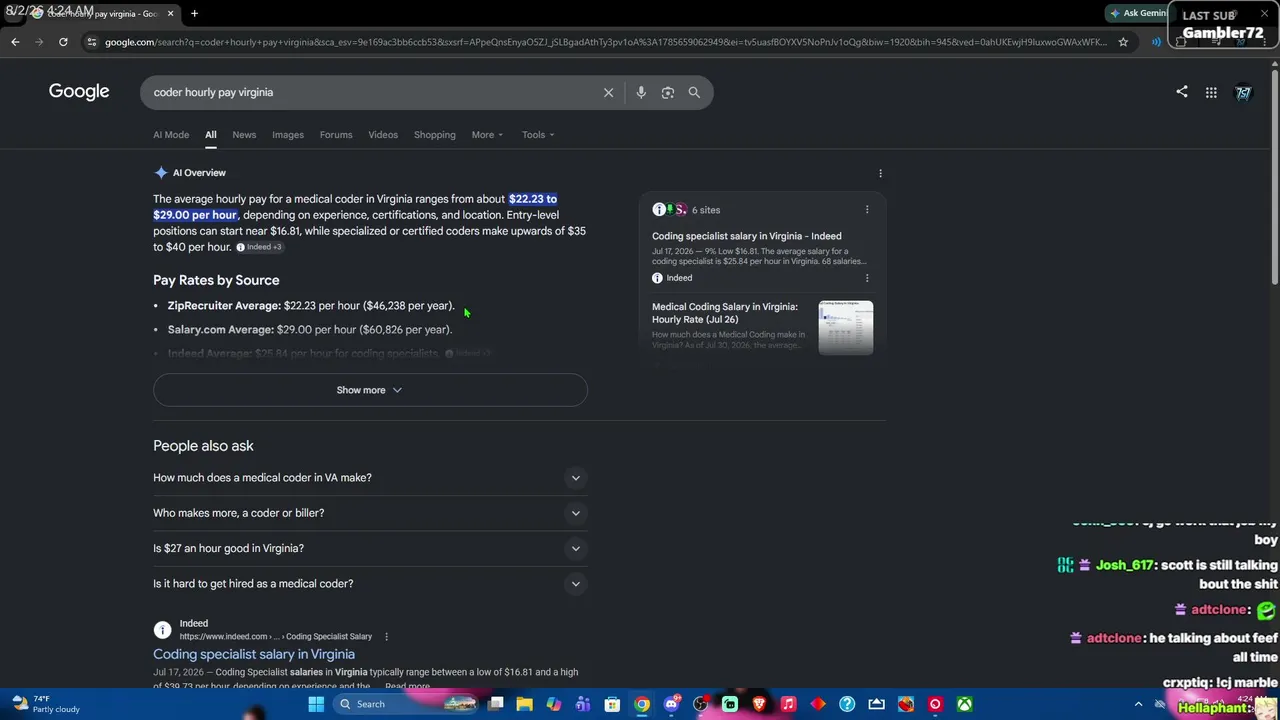Click the Ask Gemini button

(1138, 13)
